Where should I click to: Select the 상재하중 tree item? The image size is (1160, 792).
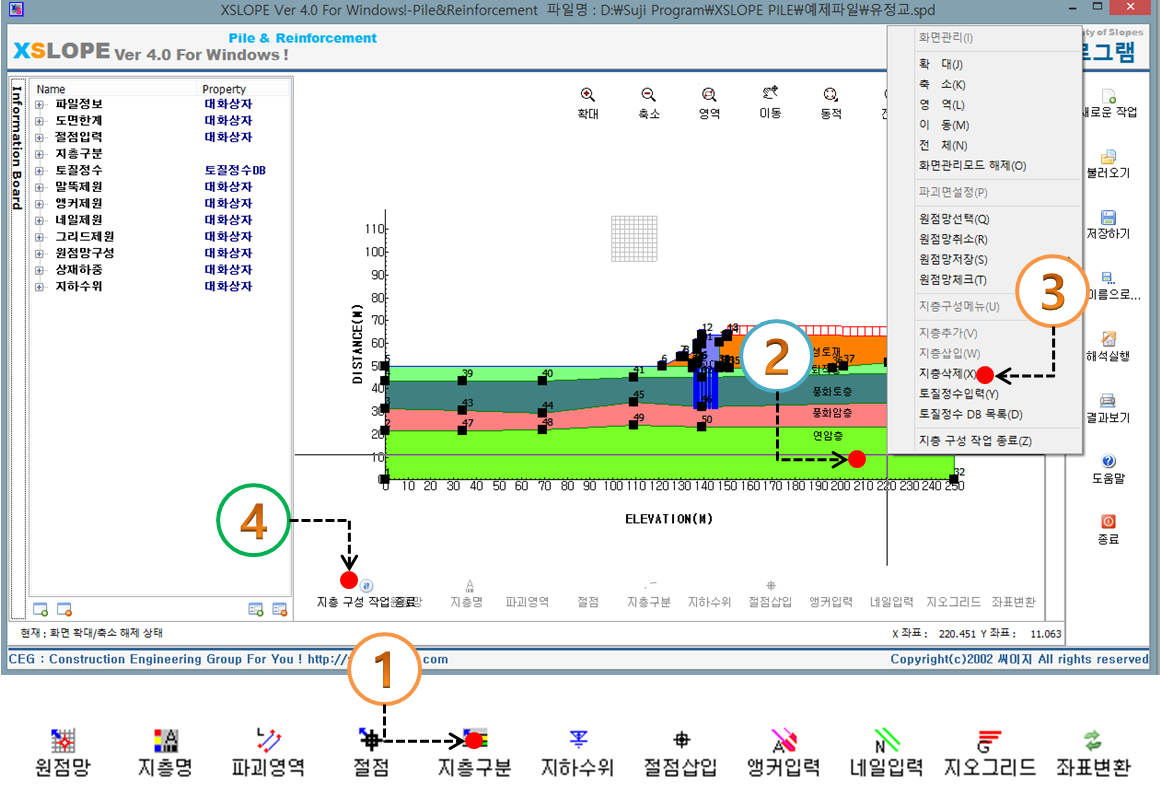pyautogui.click(x=78, y=270)
